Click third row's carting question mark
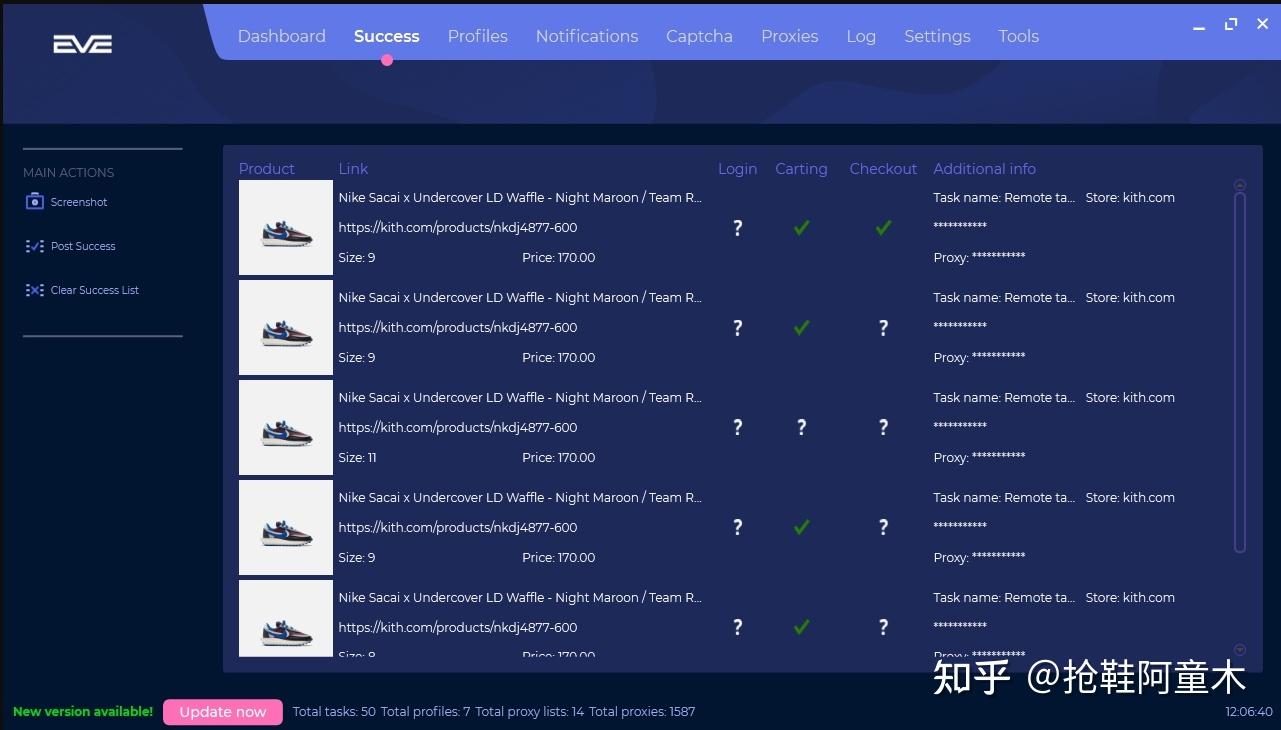The width and height of the screenshot is (1281, 730). point(801,428)
